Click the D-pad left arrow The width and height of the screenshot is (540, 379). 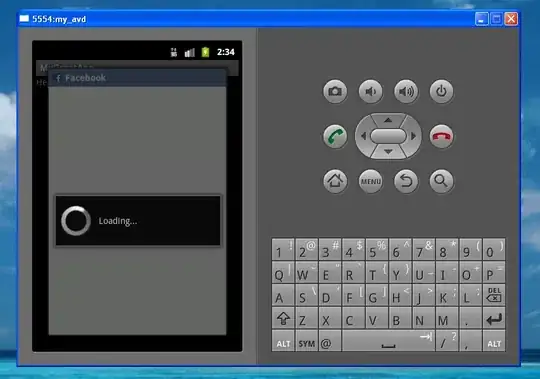[363, 136]
